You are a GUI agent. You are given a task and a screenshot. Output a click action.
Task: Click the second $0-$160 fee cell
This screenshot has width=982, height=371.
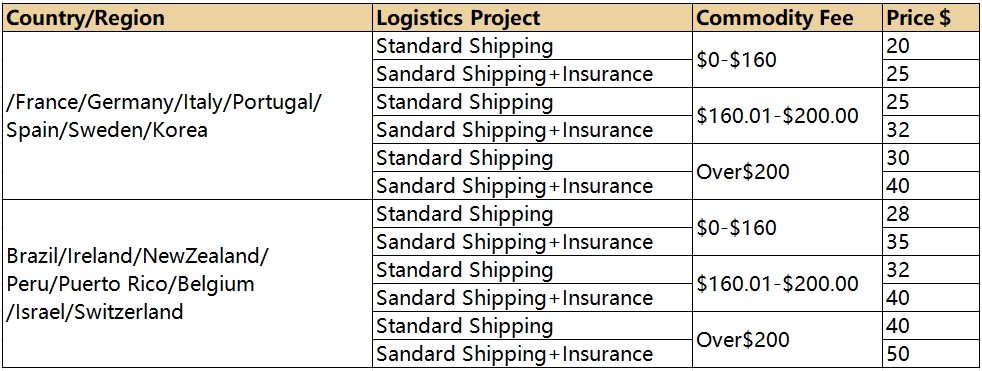(788, 228)
